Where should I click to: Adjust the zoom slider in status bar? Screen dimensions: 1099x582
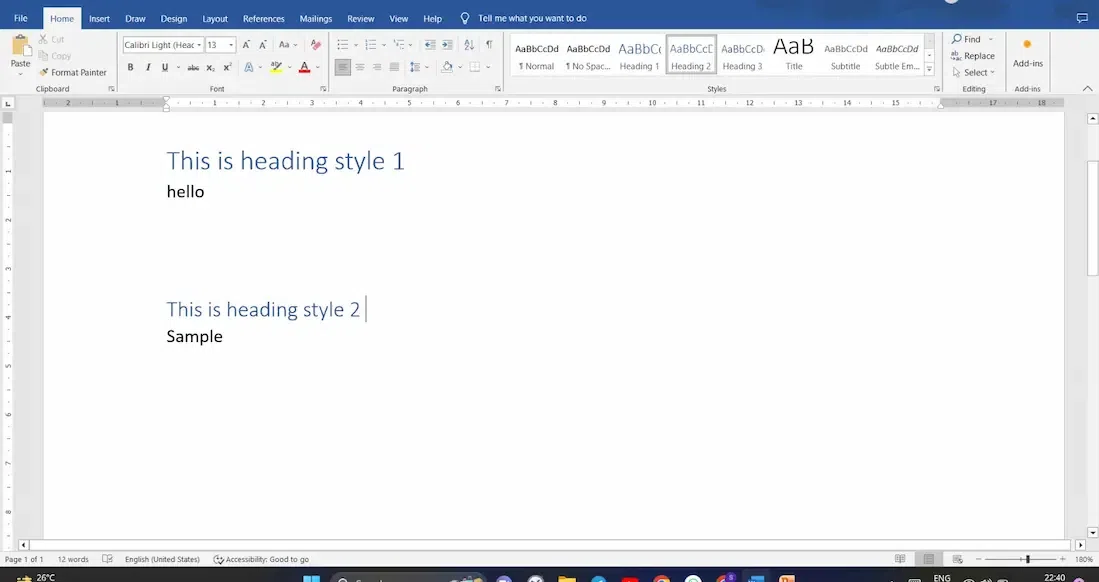pos(1028,559)
